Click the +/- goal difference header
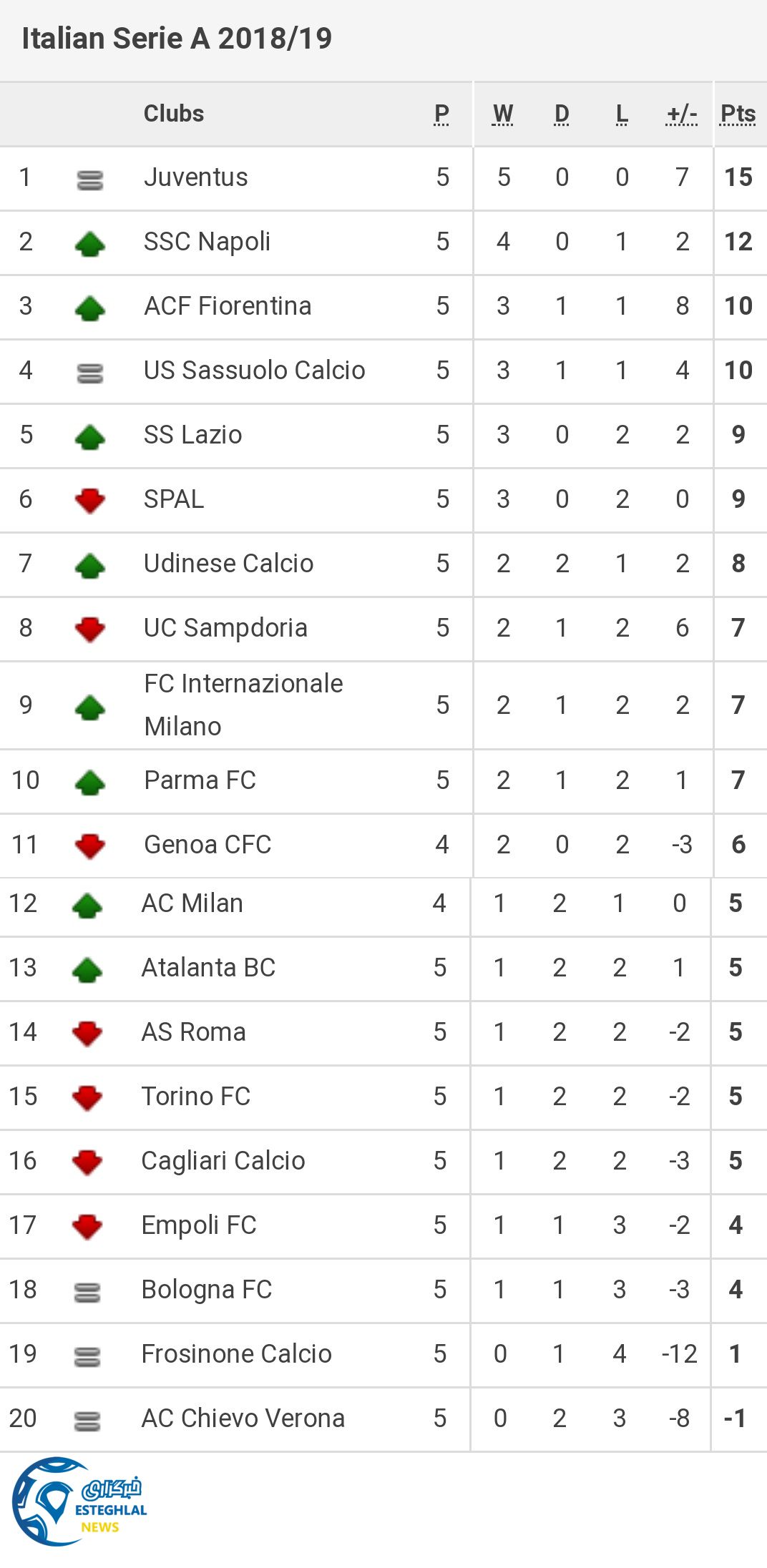Viewport: 767px width, 1568px height. click(x=681, y=114)
